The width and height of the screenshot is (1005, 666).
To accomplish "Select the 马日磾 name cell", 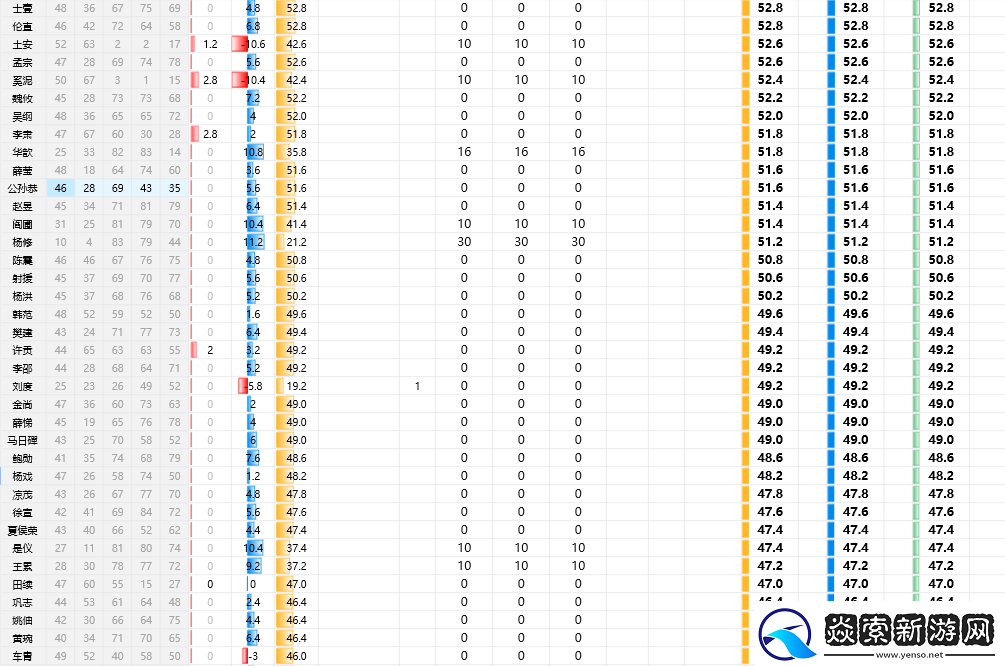I will (x=22, y=440).
